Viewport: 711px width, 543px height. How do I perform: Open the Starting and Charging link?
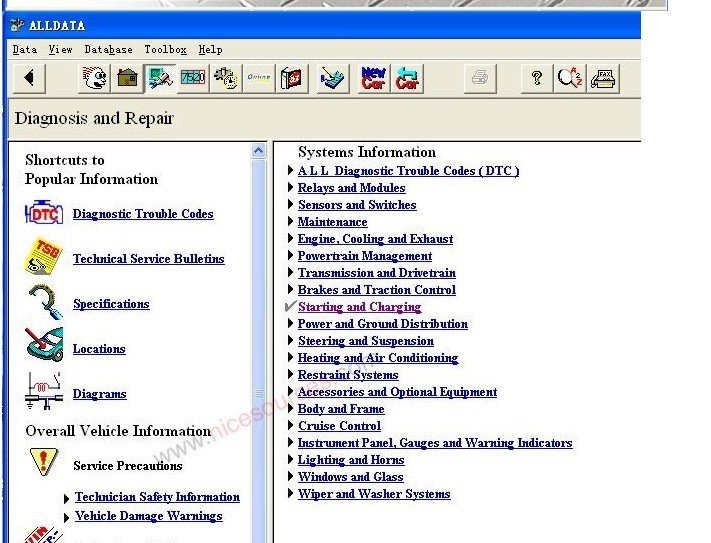click(360, 307)
